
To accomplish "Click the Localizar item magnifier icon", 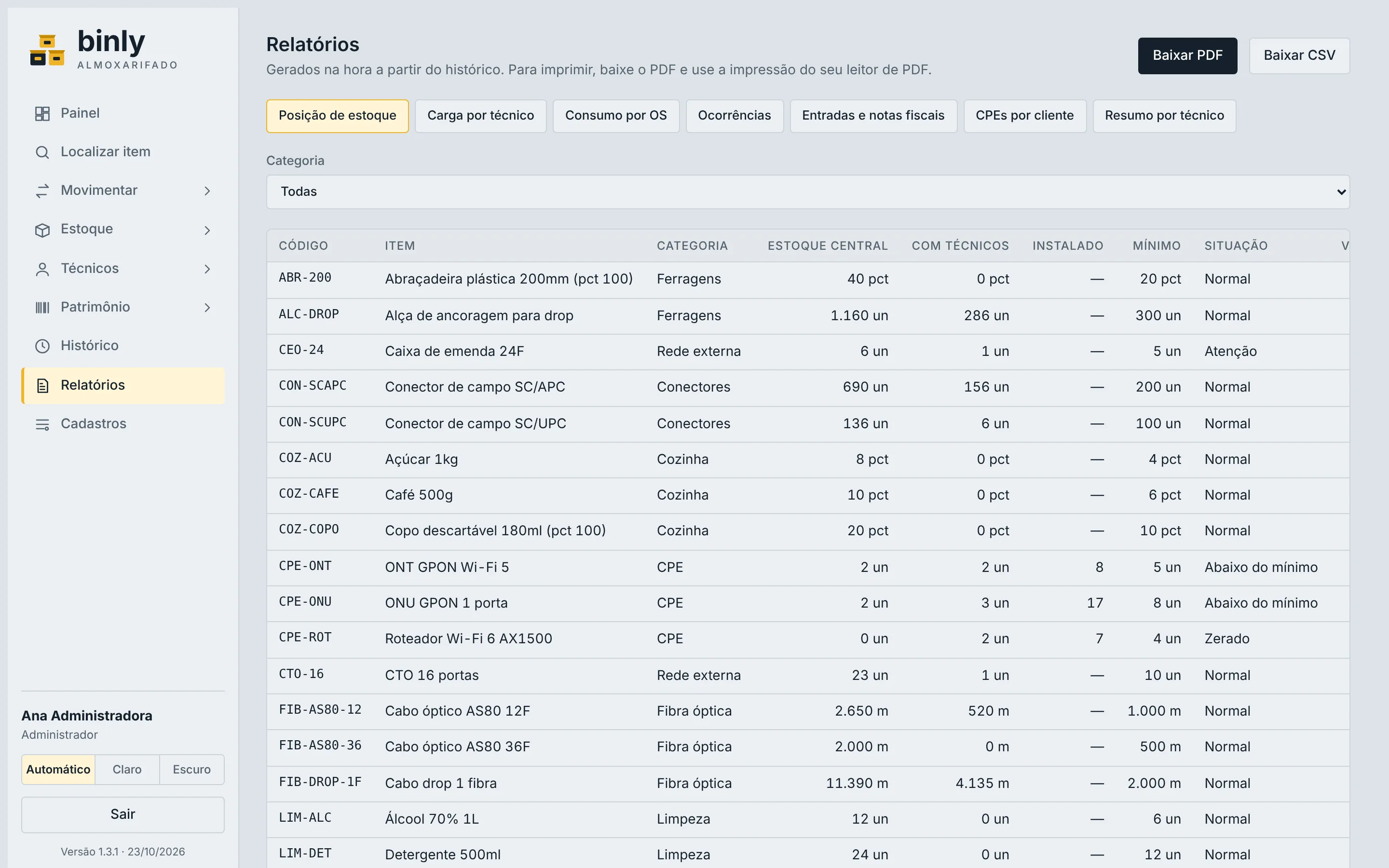I will [x=42, y=152].
